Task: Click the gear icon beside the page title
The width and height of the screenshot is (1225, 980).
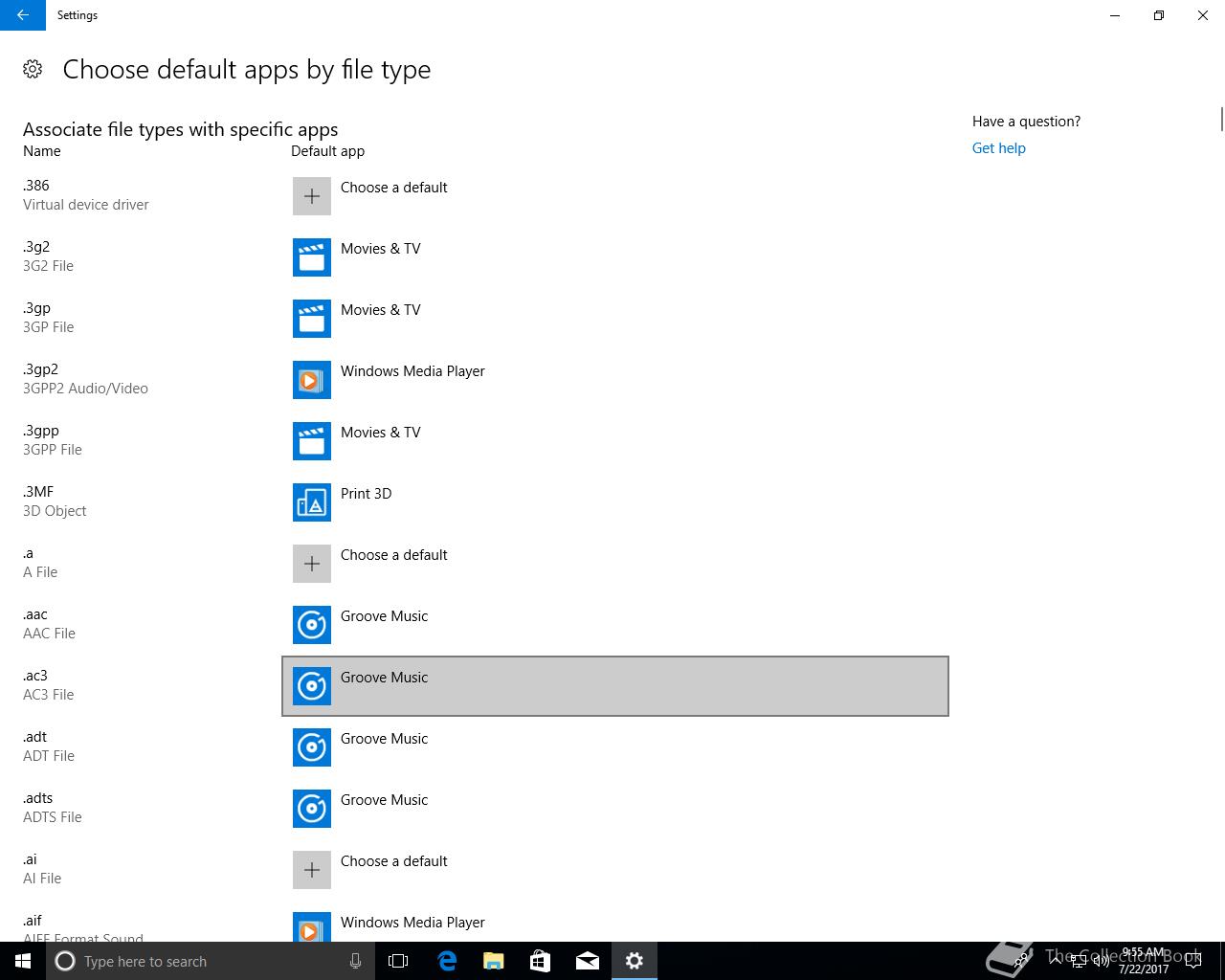Action: tap(33, 69)
